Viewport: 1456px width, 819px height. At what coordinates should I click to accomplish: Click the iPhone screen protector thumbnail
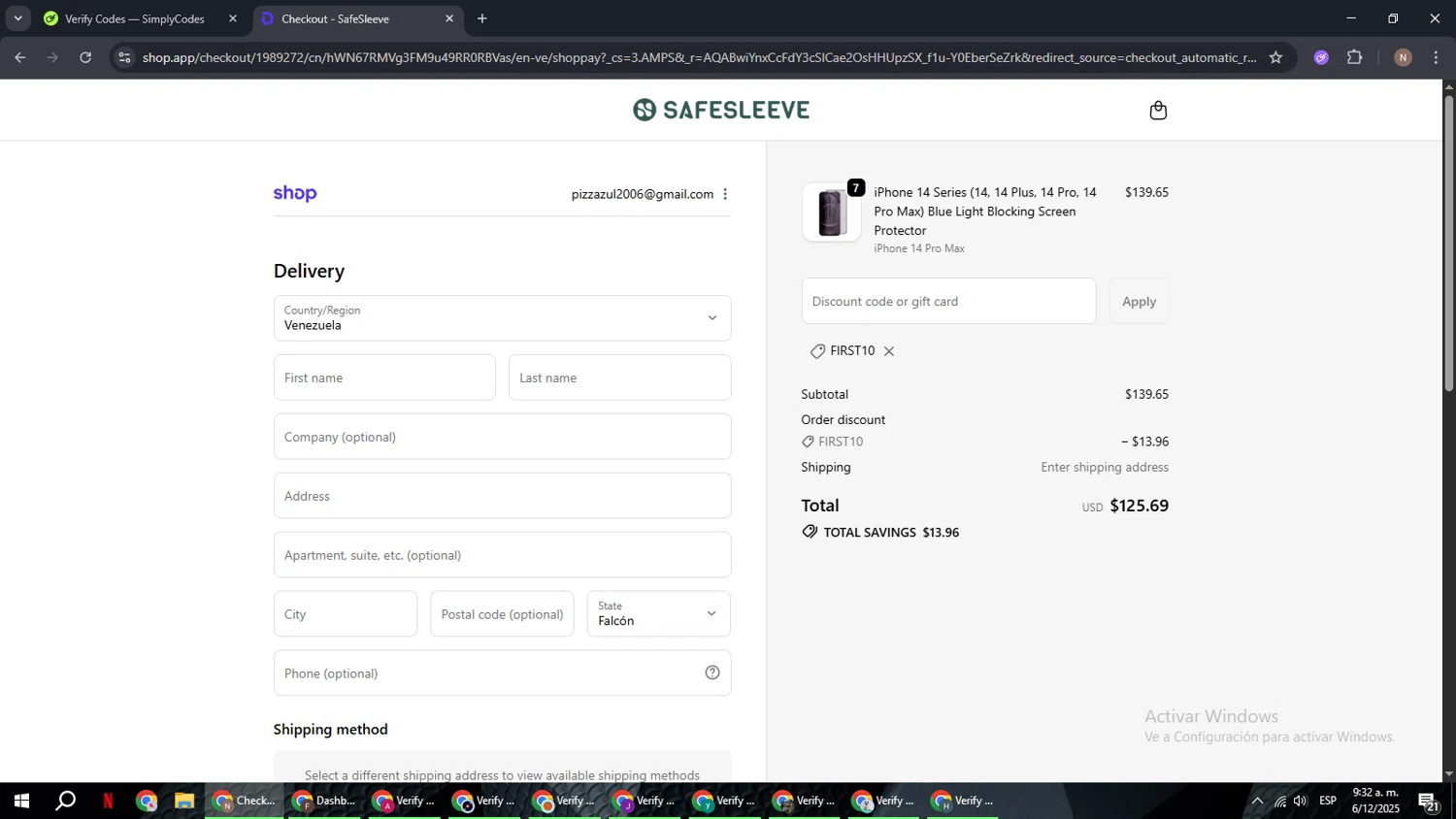pos(831,212)
